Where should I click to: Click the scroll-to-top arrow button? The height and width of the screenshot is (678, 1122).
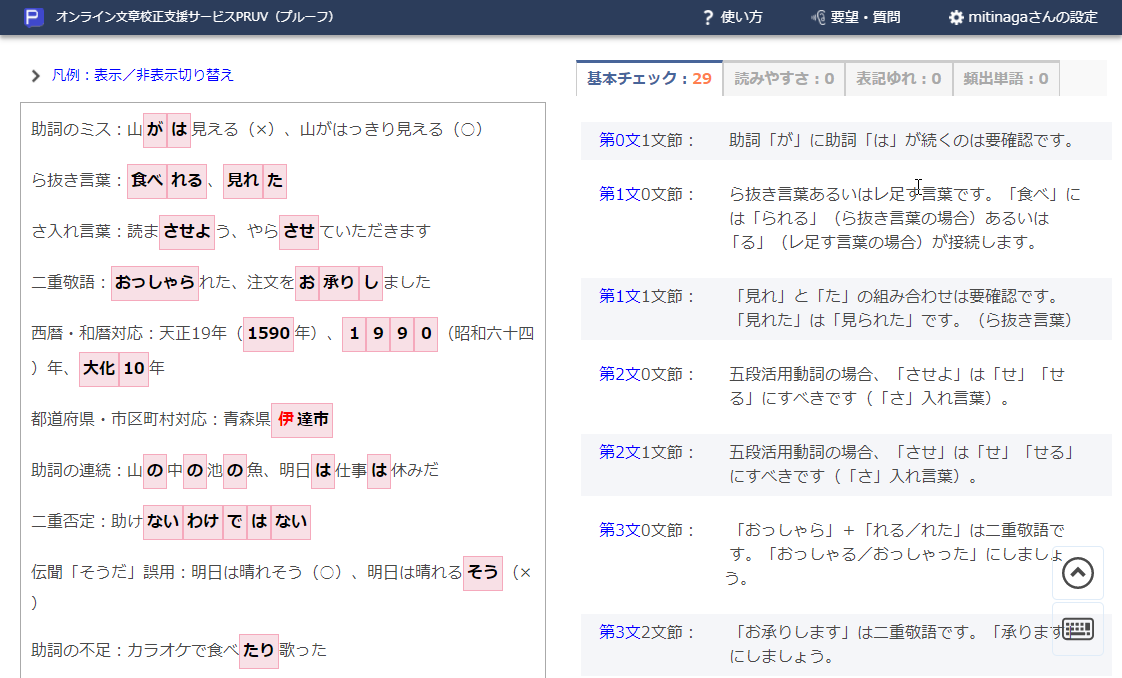click(x=1077, y=573)
